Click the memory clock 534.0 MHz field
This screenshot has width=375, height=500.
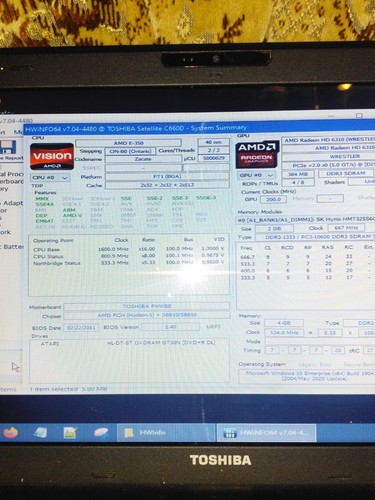(x=284, y=333)
